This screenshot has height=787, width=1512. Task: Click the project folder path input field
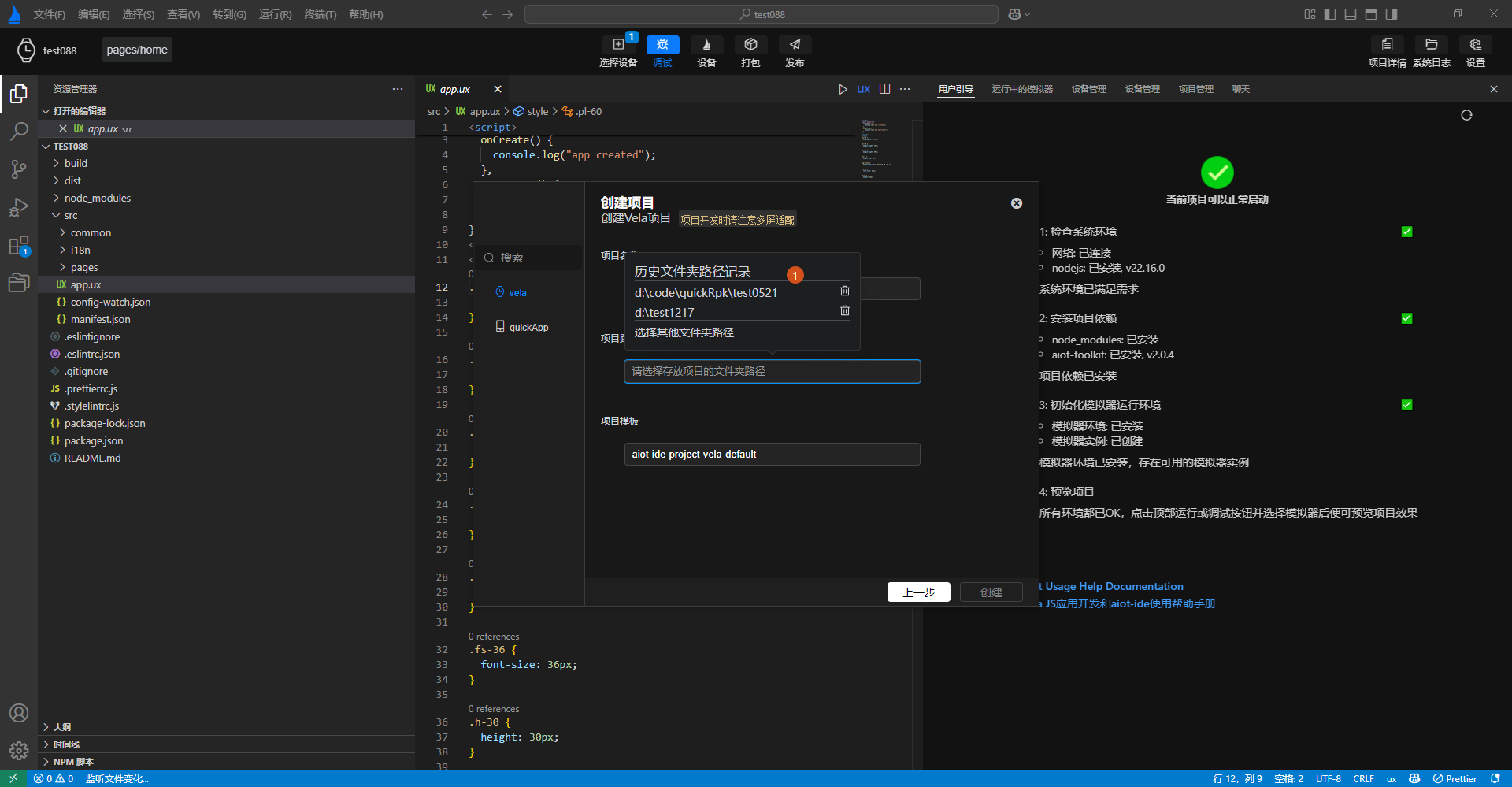772,371
